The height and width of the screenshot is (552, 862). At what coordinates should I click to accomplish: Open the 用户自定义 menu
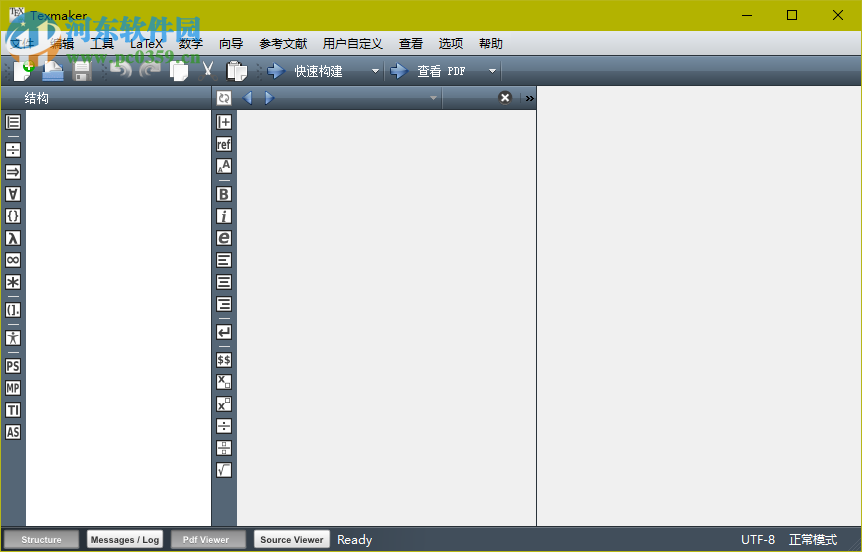[352, 43]
